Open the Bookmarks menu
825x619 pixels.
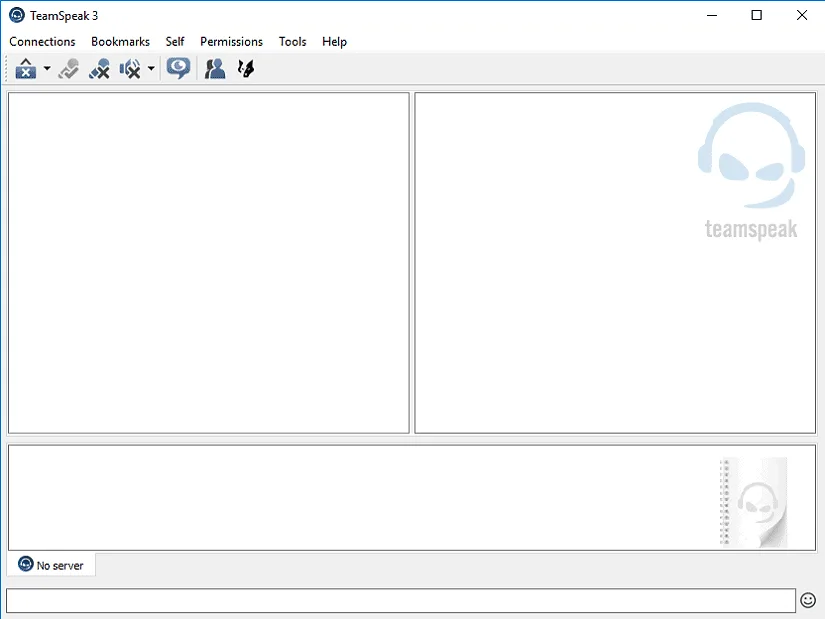pos(120,42)
